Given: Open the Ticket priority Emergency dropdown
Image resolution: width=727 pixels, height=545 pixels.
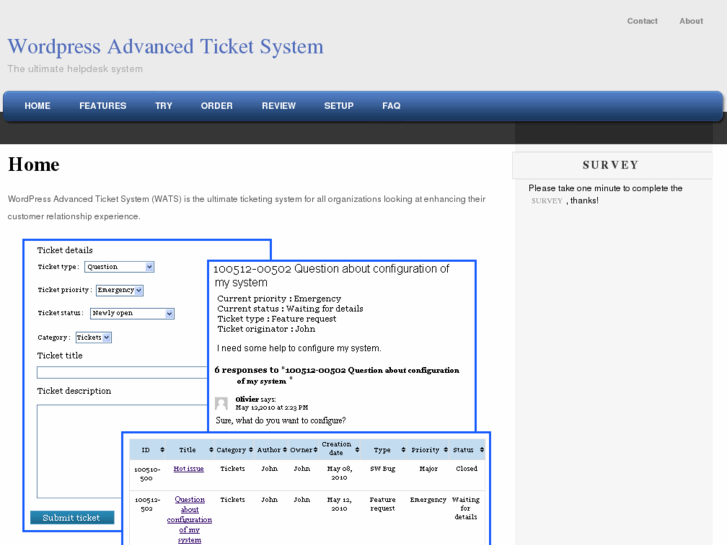Looking at the screenshot, I should 120,290.
